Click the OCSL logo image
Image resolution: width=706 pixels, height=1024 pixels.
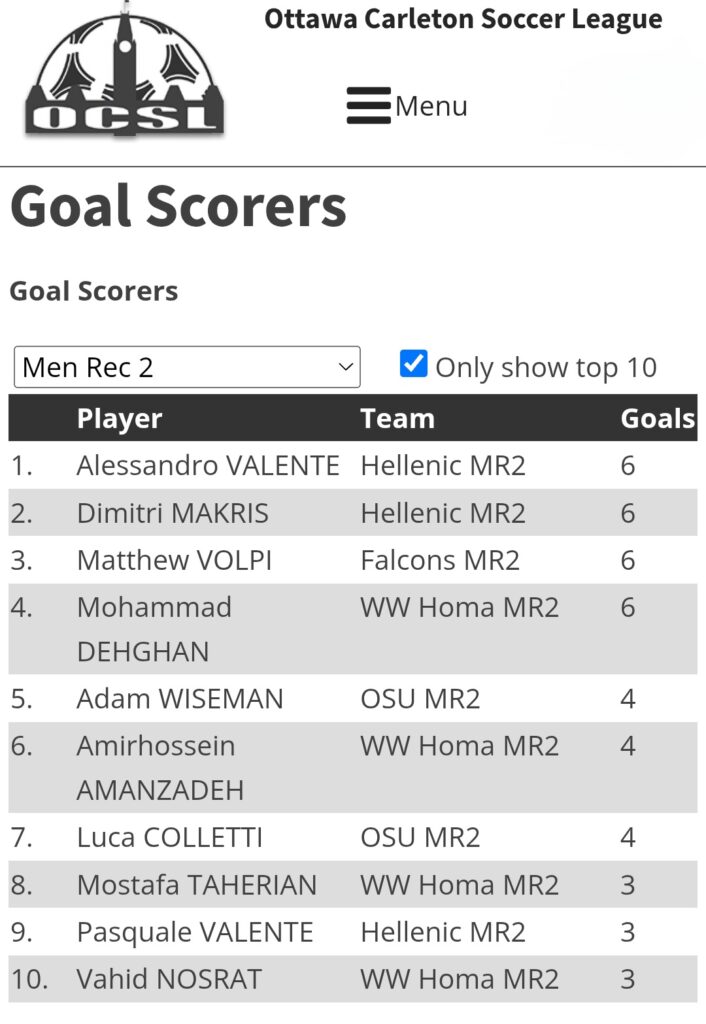124,70
